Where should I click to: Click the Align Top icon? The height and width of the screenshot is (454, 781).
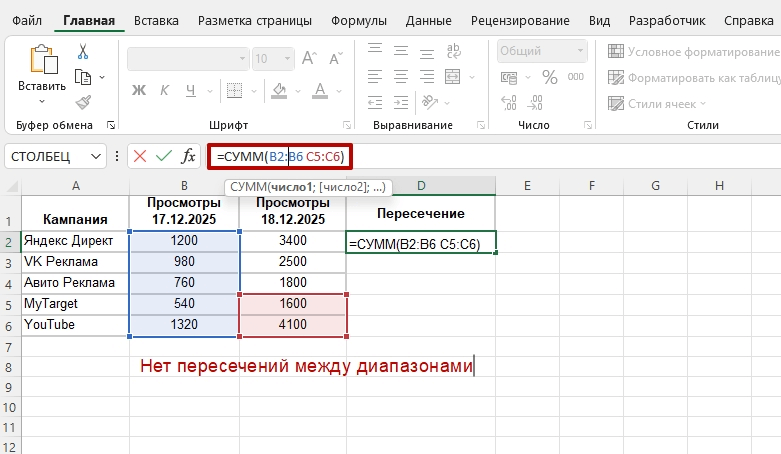coord(375,48)
